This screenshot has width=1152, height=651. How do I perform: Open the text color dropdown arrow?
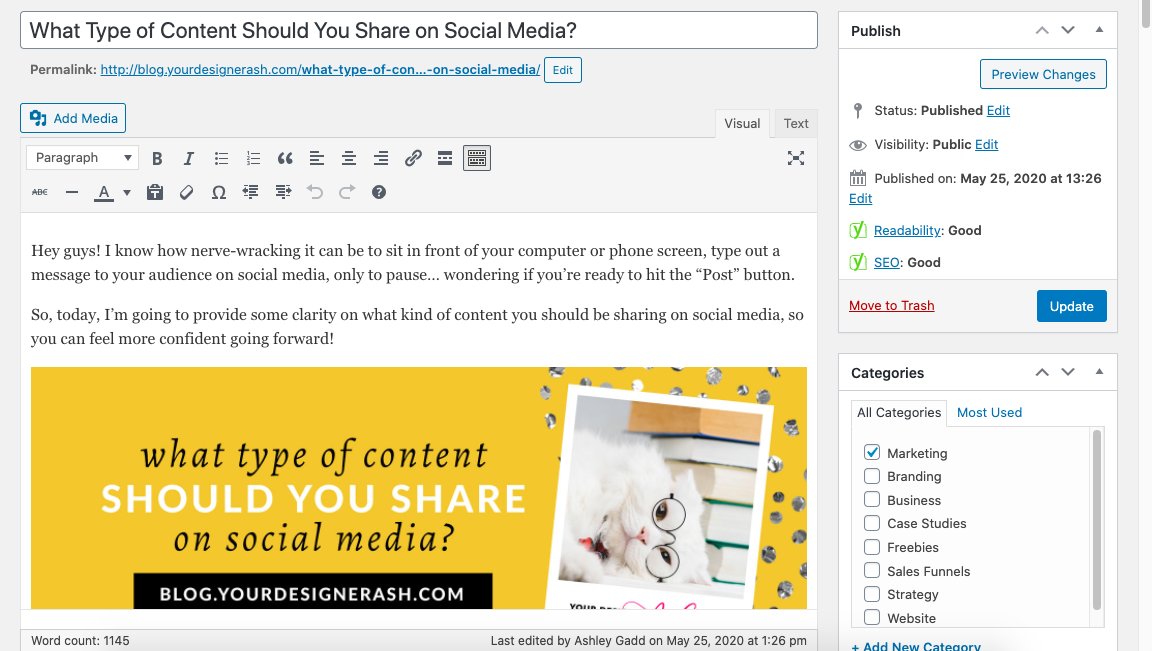point(126,193)
